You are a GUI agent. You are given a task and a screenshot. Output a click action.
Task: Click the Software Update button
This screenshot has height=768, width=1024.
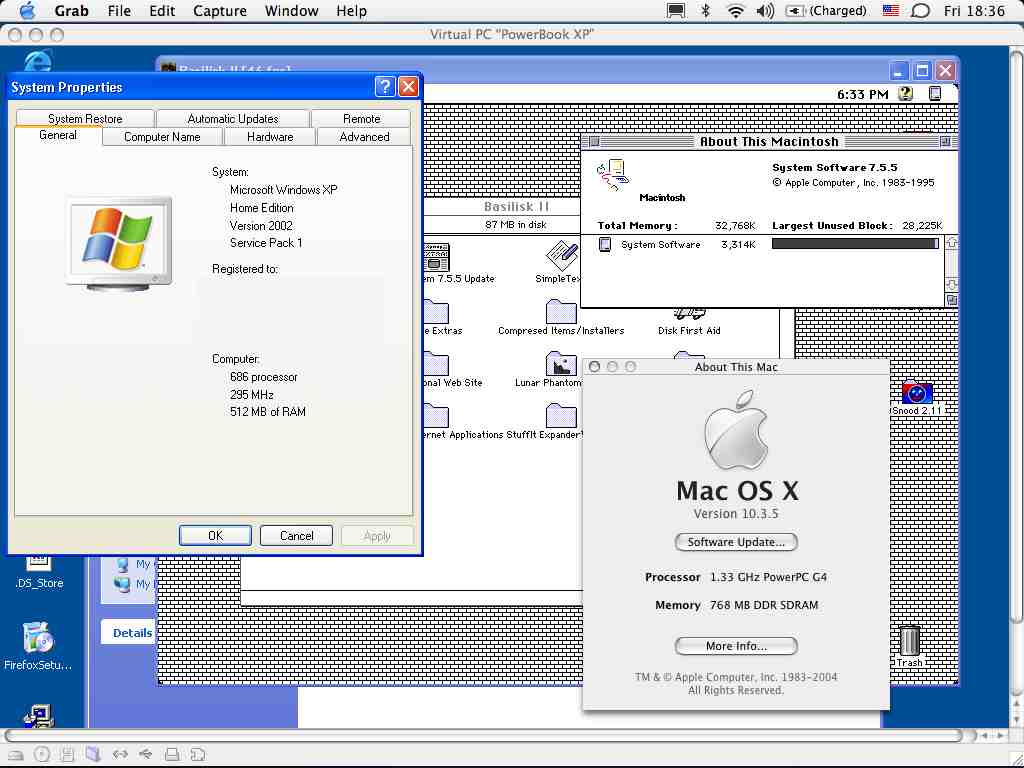tap(736, 542)
